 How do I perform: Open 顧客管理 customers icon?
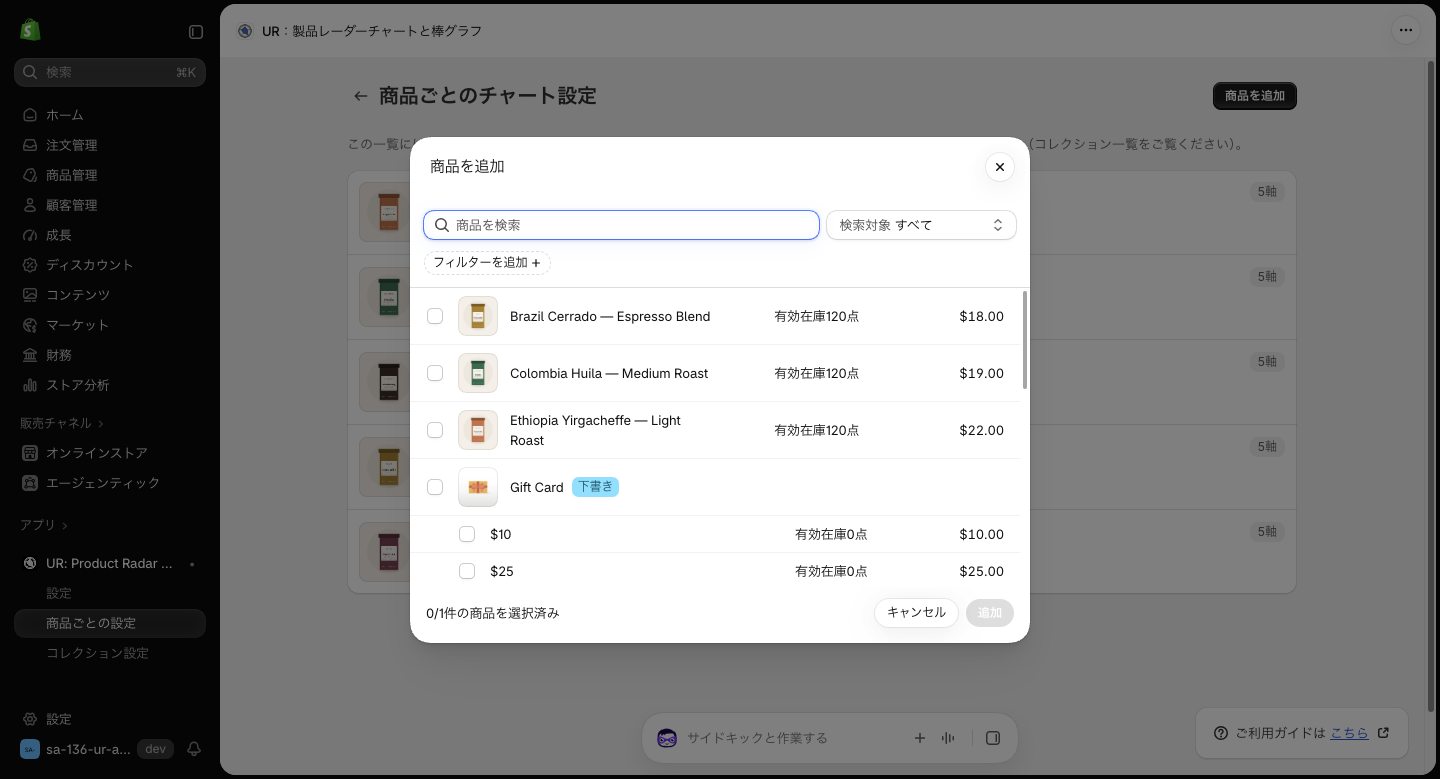click(30, 205)
